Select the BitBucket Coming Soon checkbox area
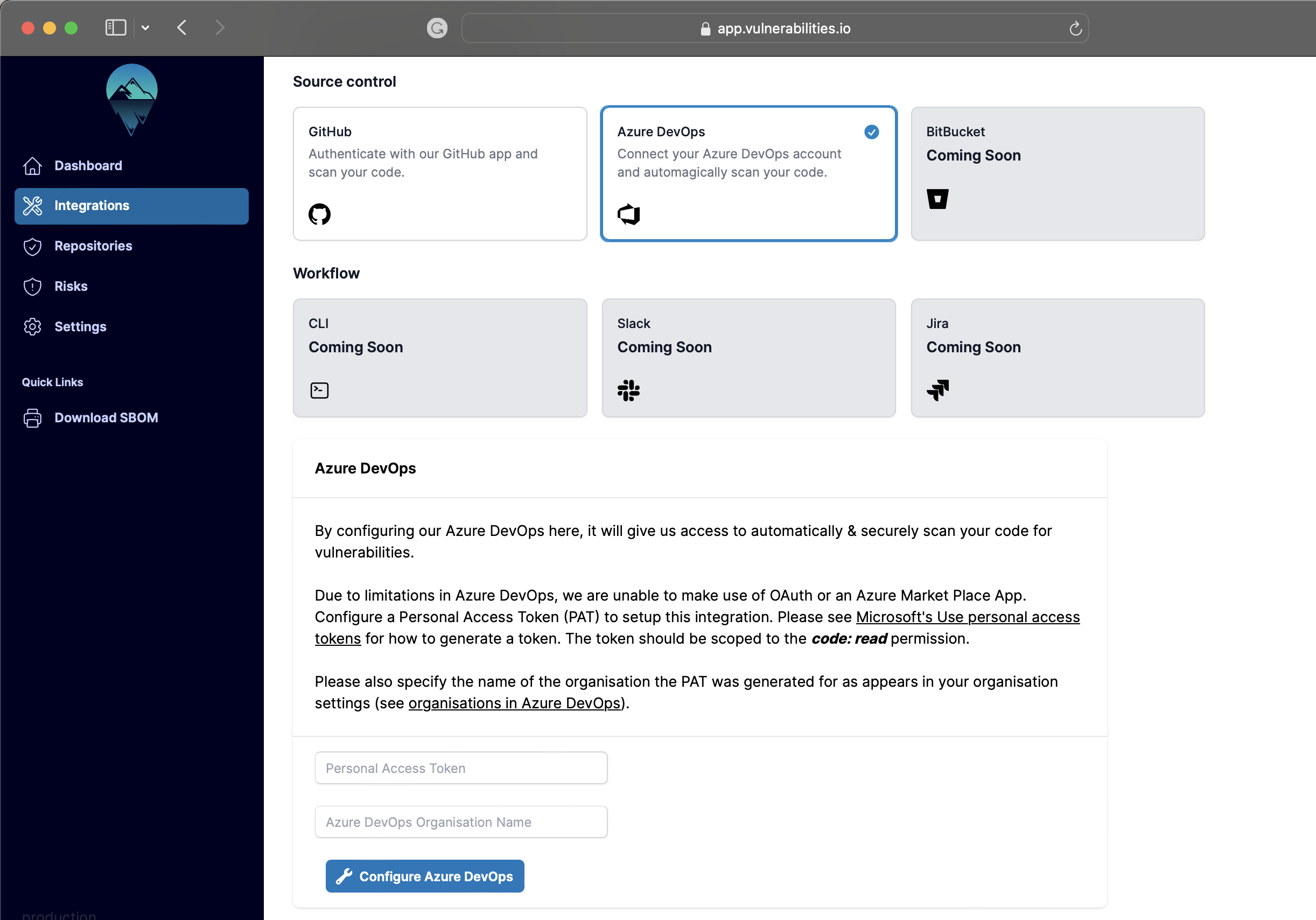The image size is (1316, 920). (1057, 173)
